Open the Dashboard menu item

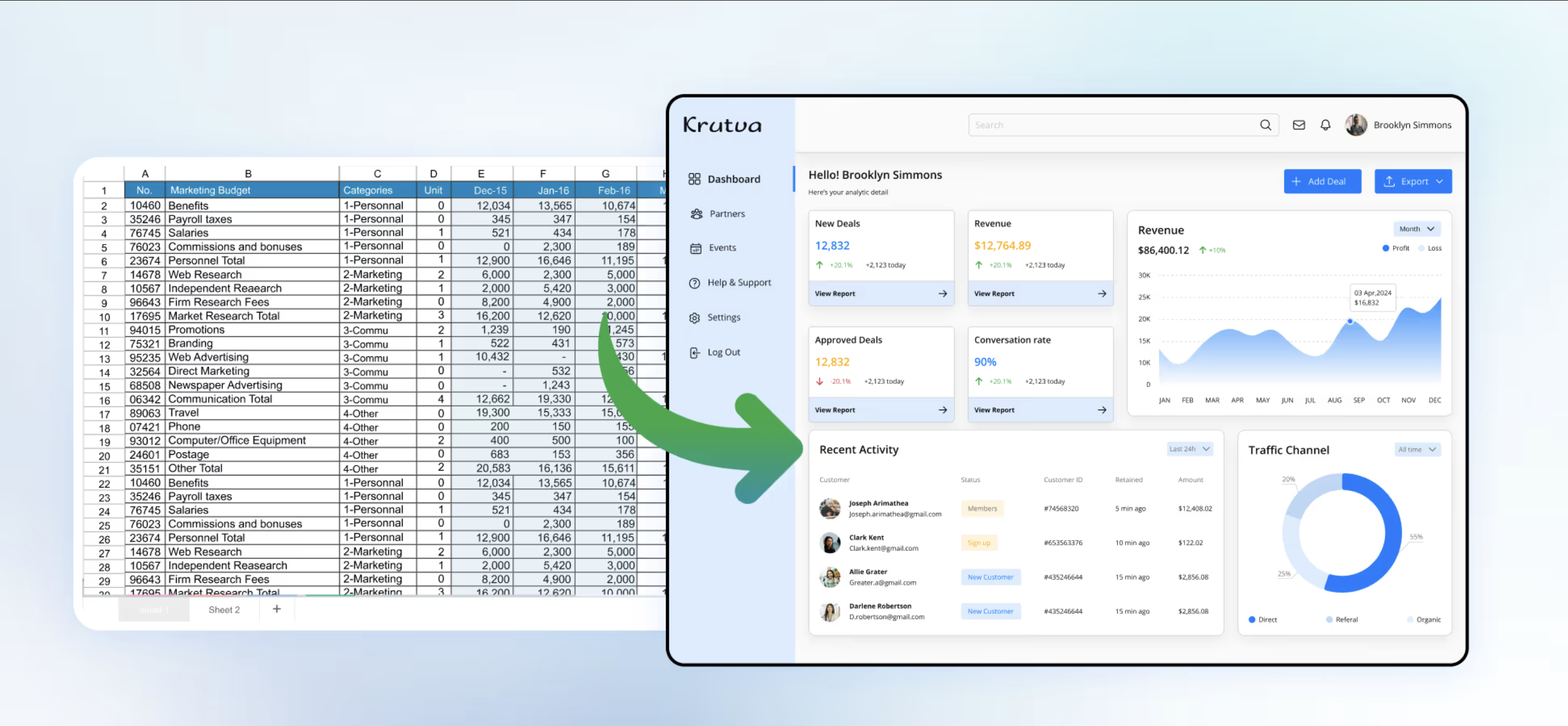click(x=724, y=179)
